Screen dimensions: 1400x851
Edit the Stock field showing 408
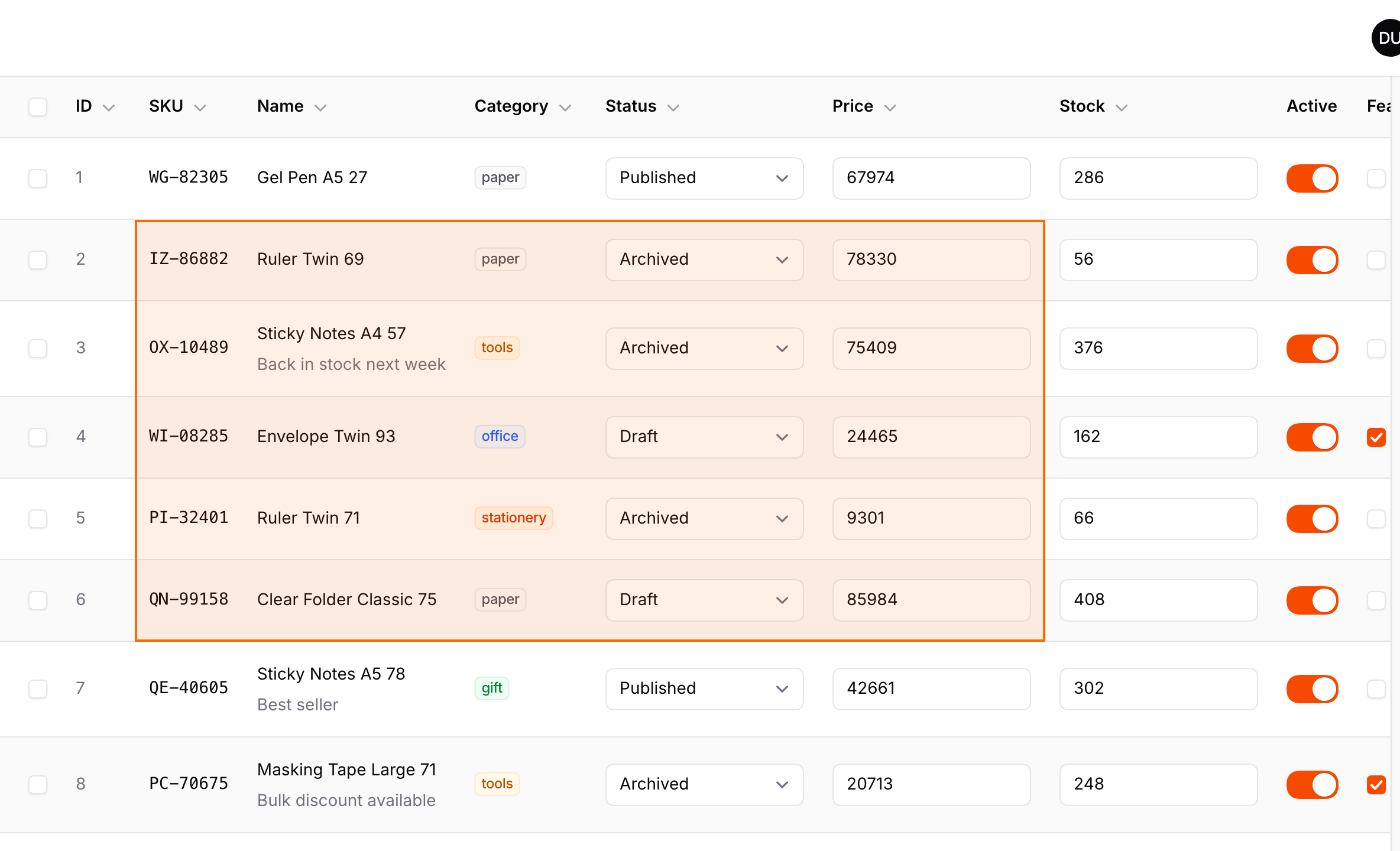coord(1158,600)
